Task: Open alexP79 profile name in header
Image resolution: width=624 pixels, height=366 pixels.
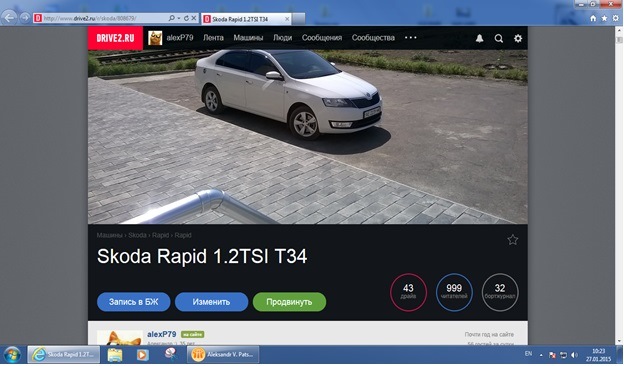Action: [180, 38]
